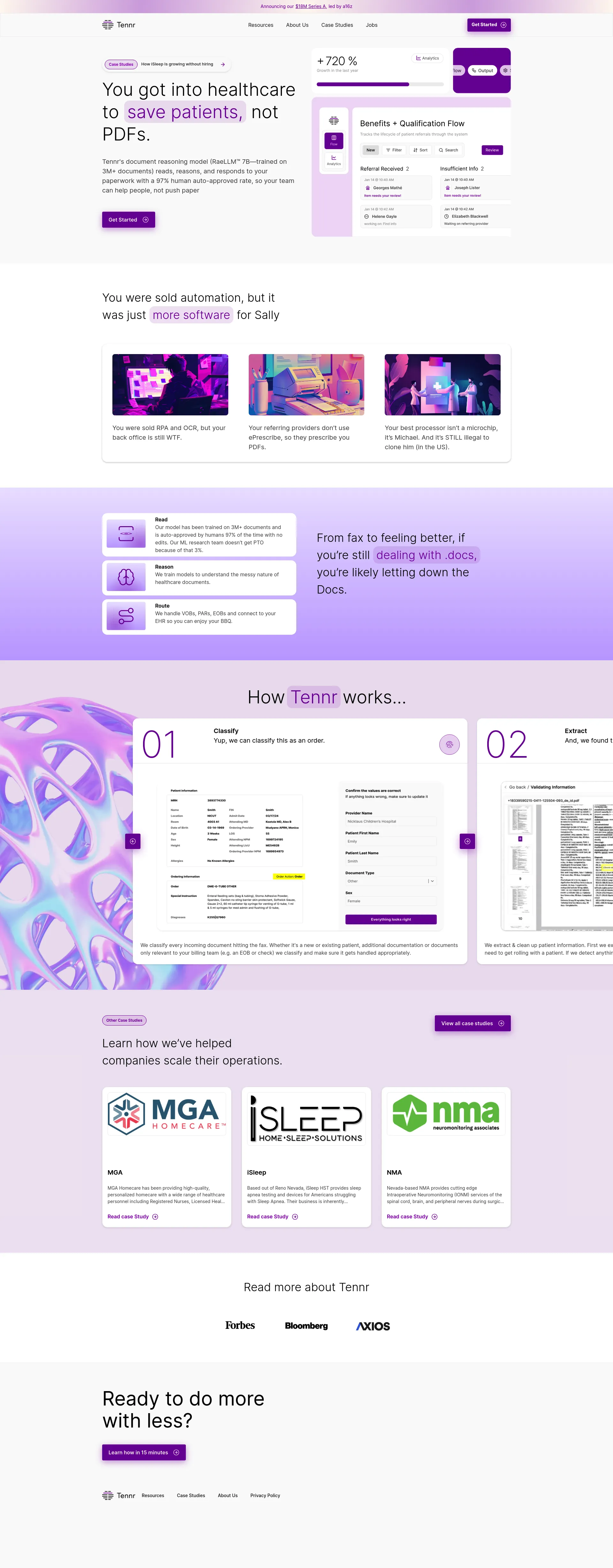Viewport: 613px width, 1568px height.
Task: Click the previous-slide arrow in How Tennr works
Action: point(133,841)
